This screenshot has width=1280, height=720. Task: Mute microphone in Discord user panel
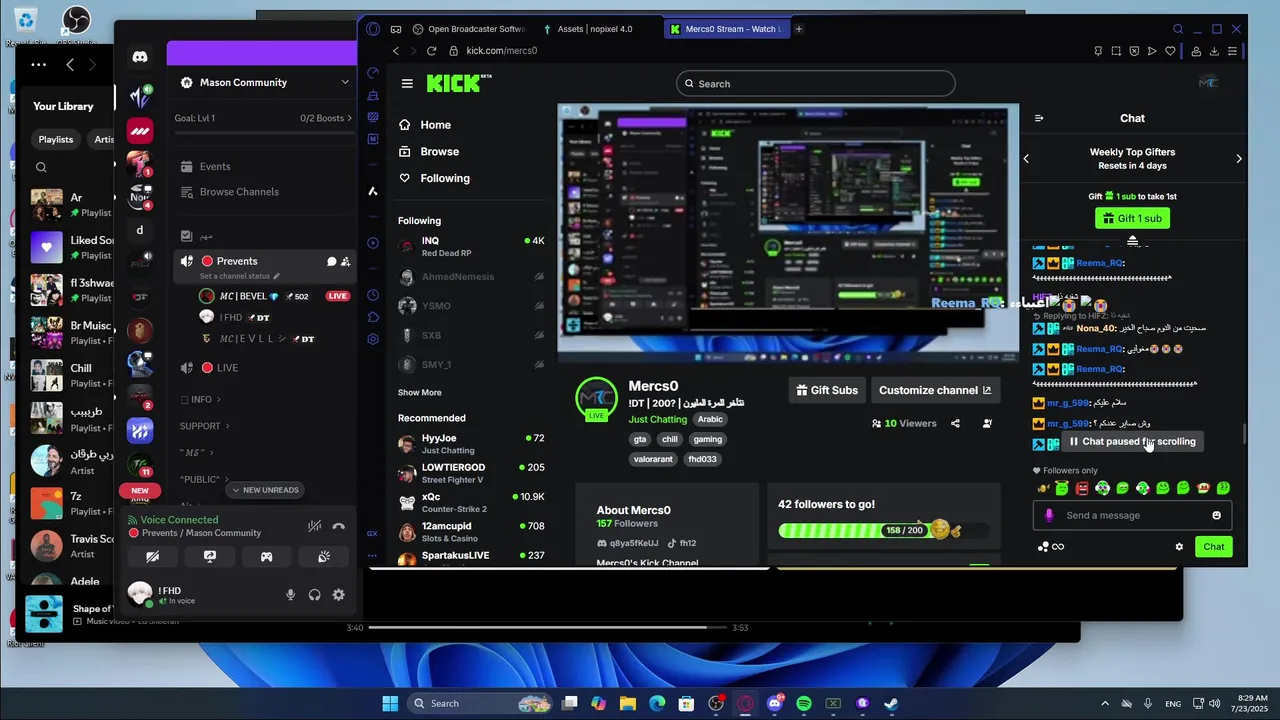click(290, 595)
